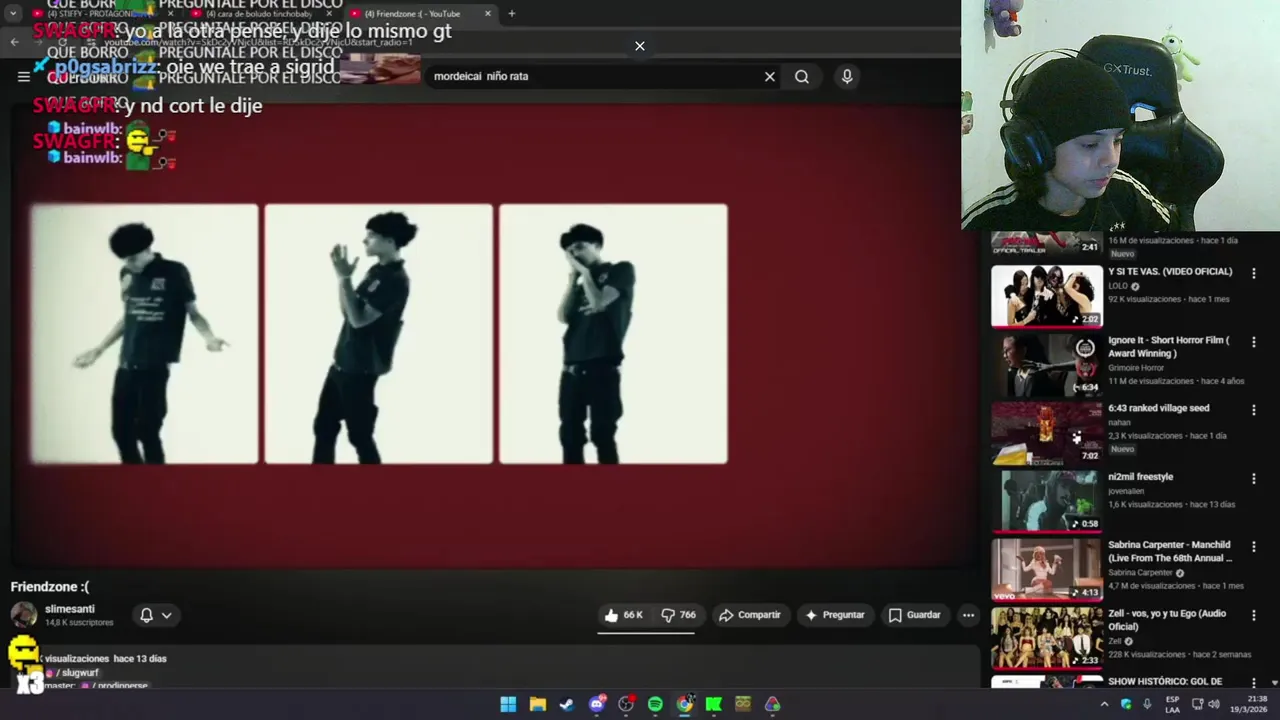Like the video with the thumbs up button

point(624,615)
